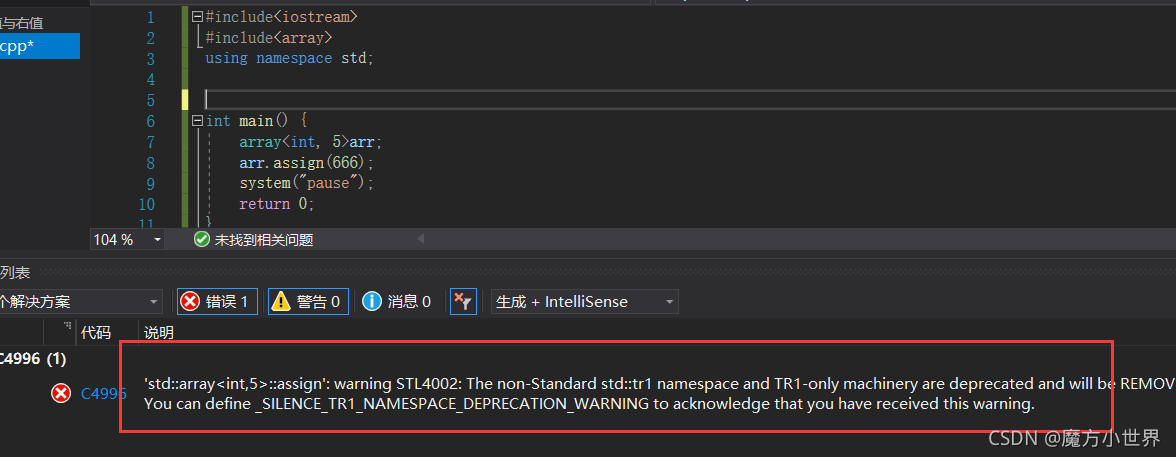The width and height of the screenshot is (1176, 457).
Task: Collapse the int main() function block
Action: pyautogui.click(x=197, y=121)
